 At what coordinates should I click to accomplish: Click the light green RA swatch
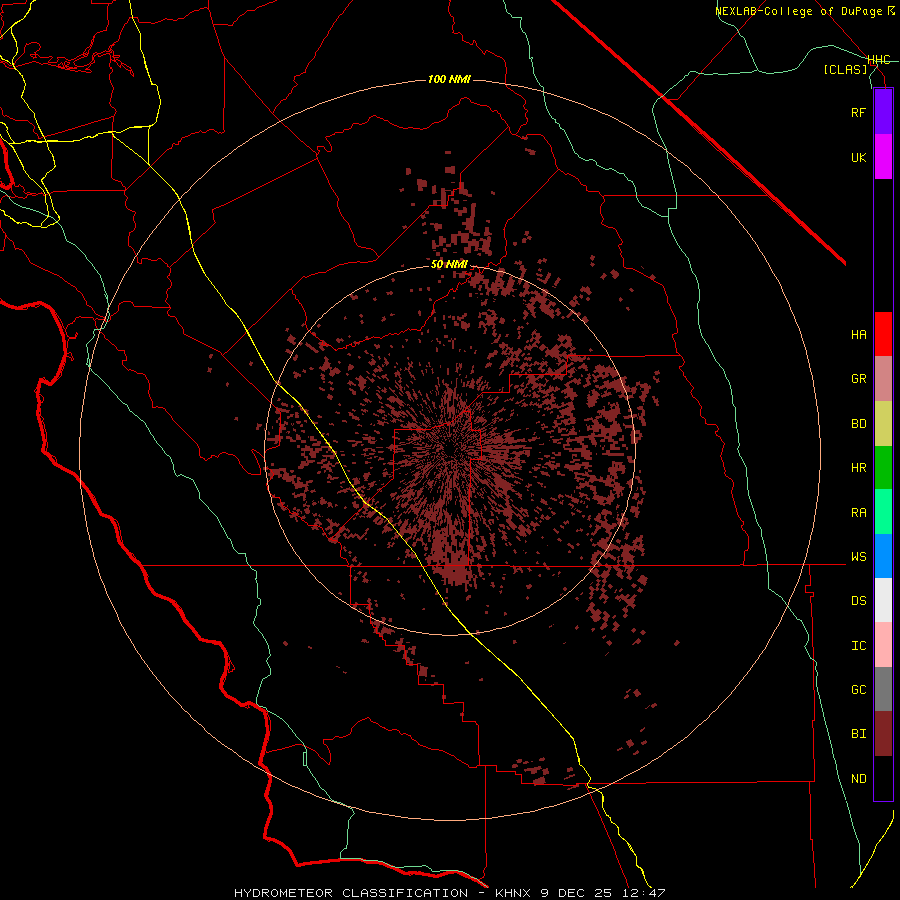(883, 512)
